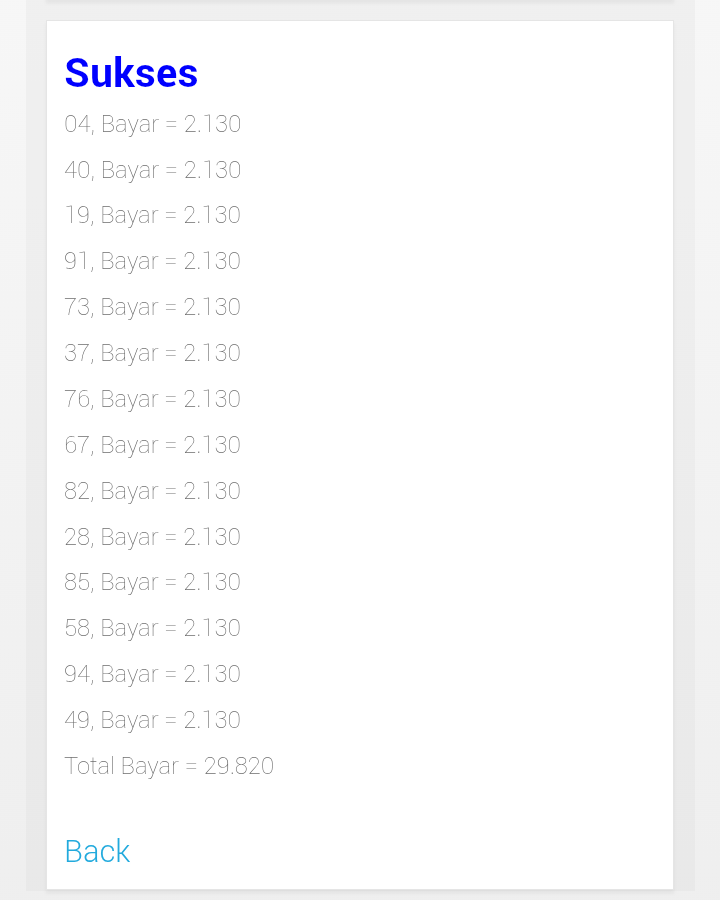
Task: Click the 91, Bayar entry
Action: pyautogui.click(x=152, y=261)
